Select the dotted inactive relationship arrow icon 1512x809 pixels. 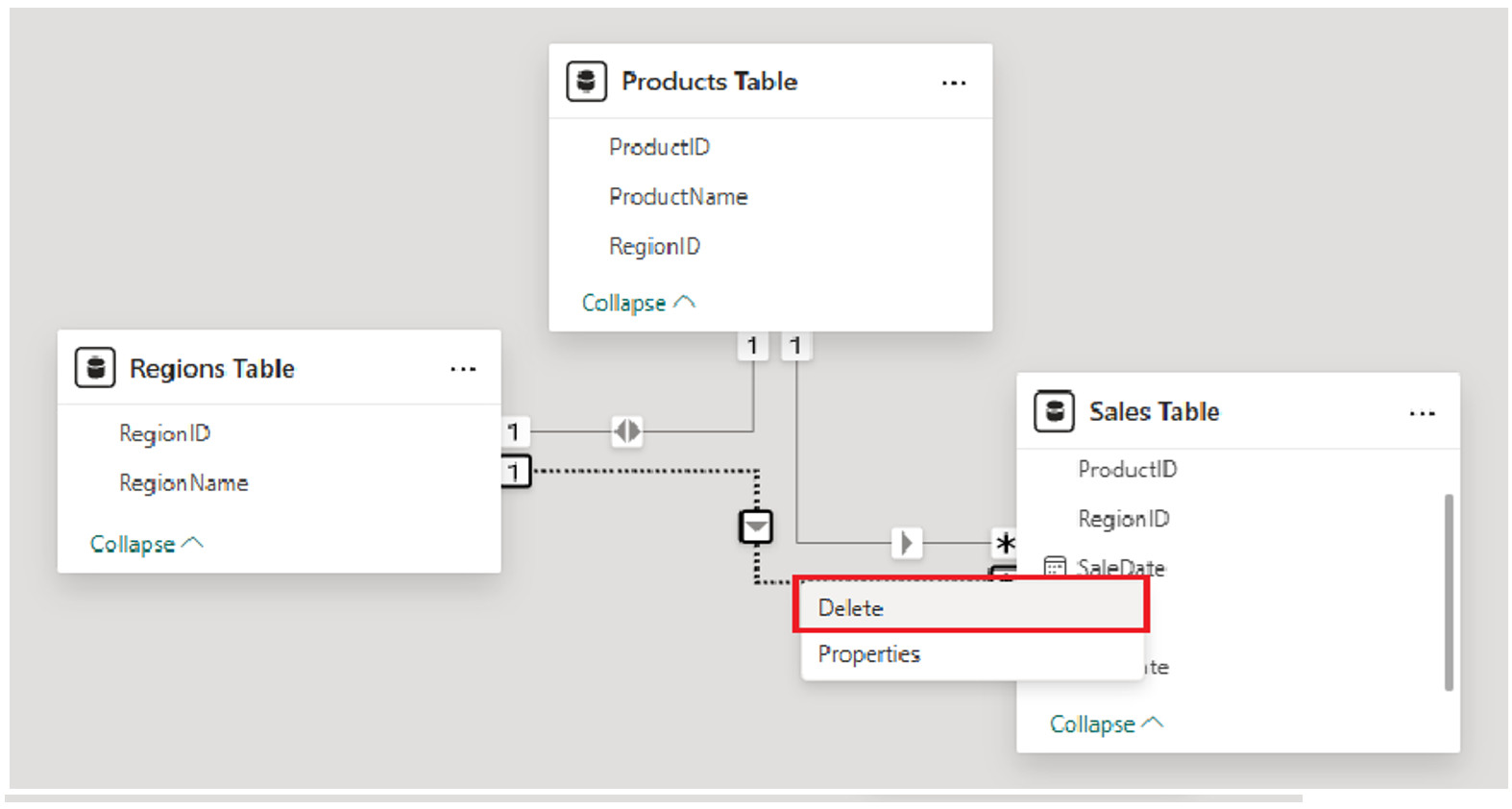point(756,527)
